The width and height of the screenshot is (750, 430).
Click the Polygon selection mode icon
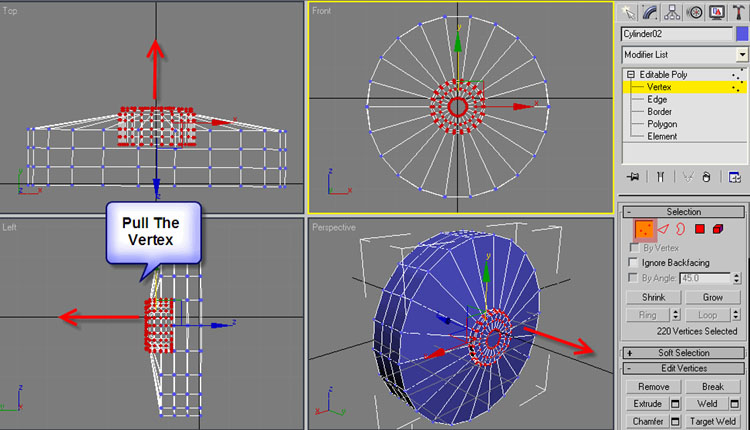(x=700, y=229)
